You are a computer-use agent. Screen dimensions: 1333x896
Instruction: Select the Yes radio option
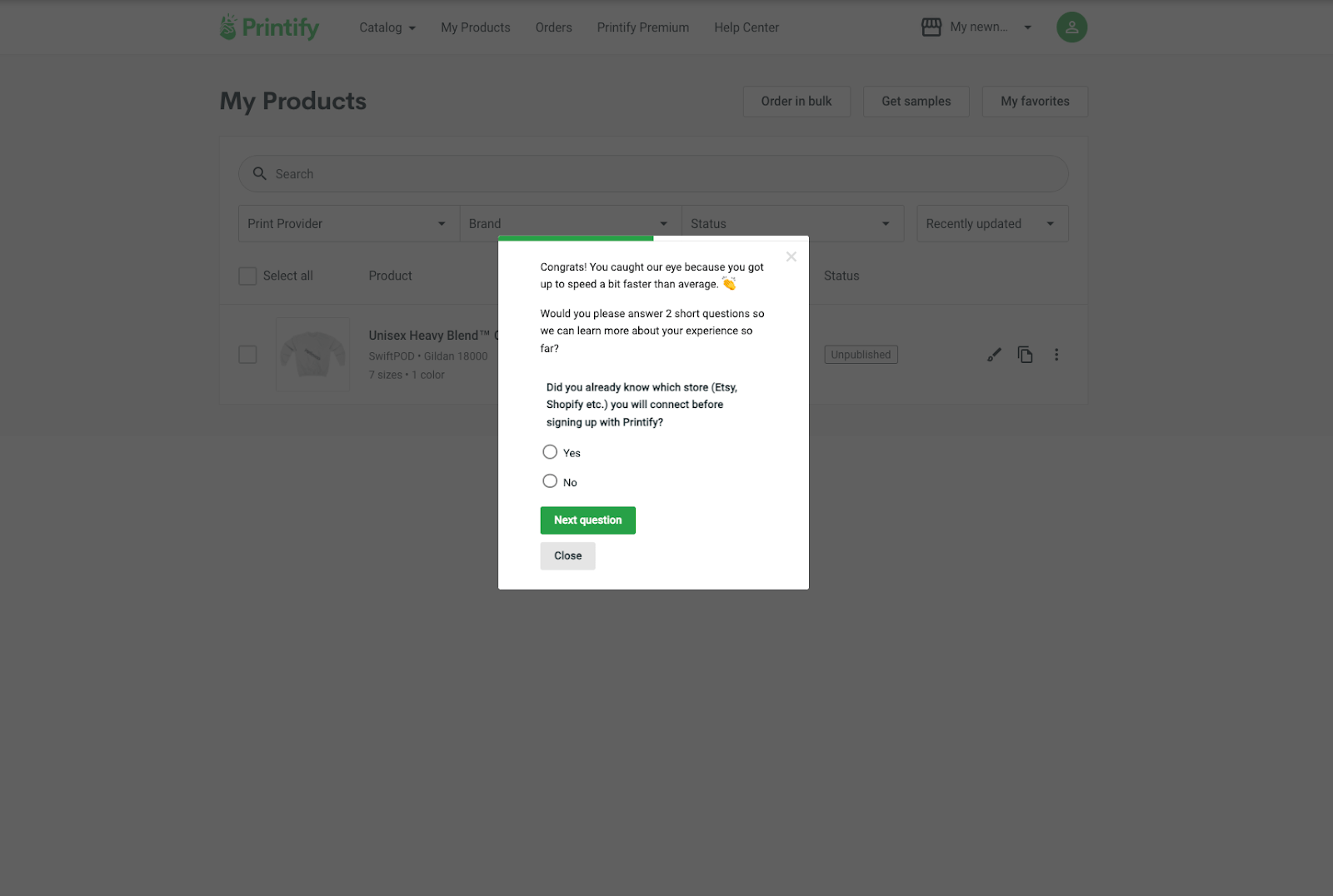(550, 452)
